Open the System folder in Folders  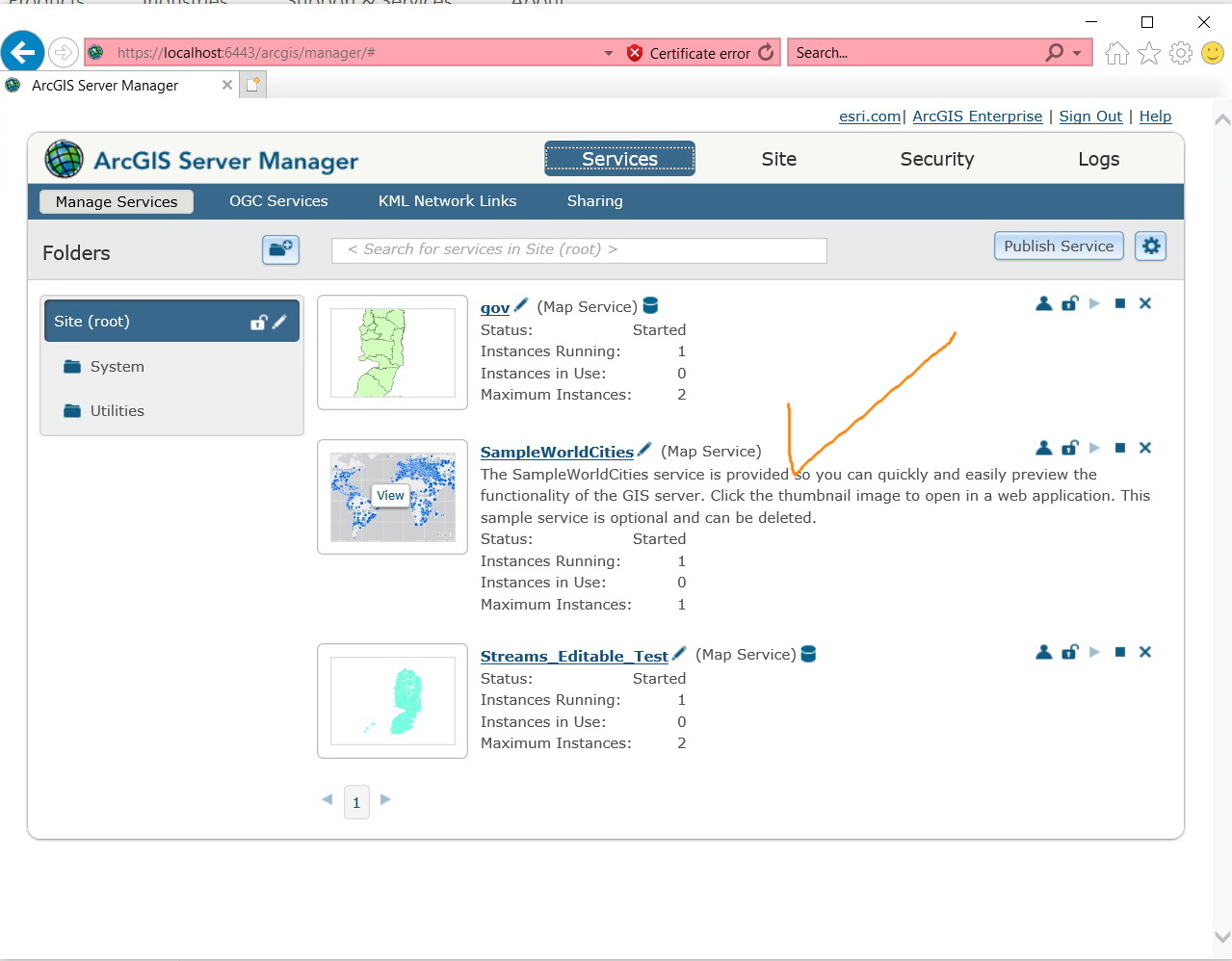117,367
